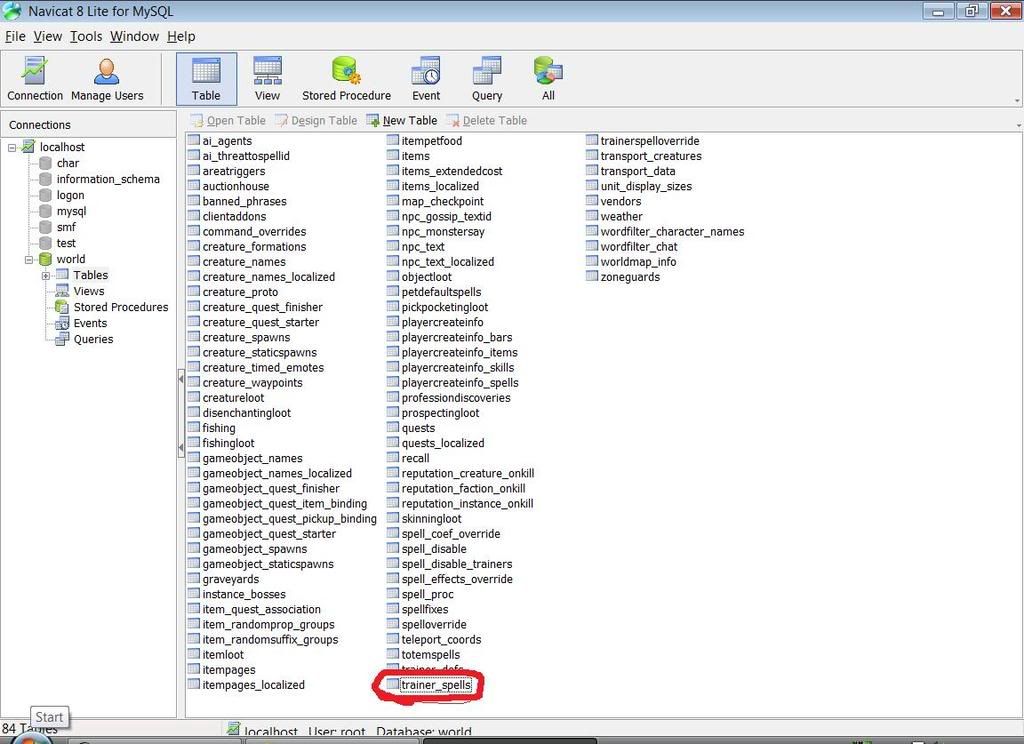Click Open Table action

pyautogui.click(x=228, y=120)
